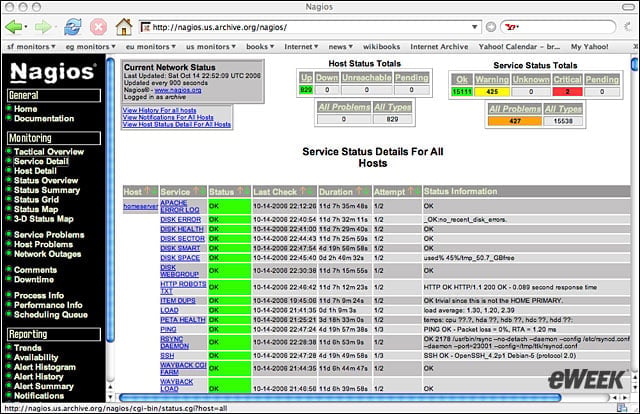Viewport: 640px width, 414px height.
Task: Open the URL history dropdown arrow
Action: point(474,27)
